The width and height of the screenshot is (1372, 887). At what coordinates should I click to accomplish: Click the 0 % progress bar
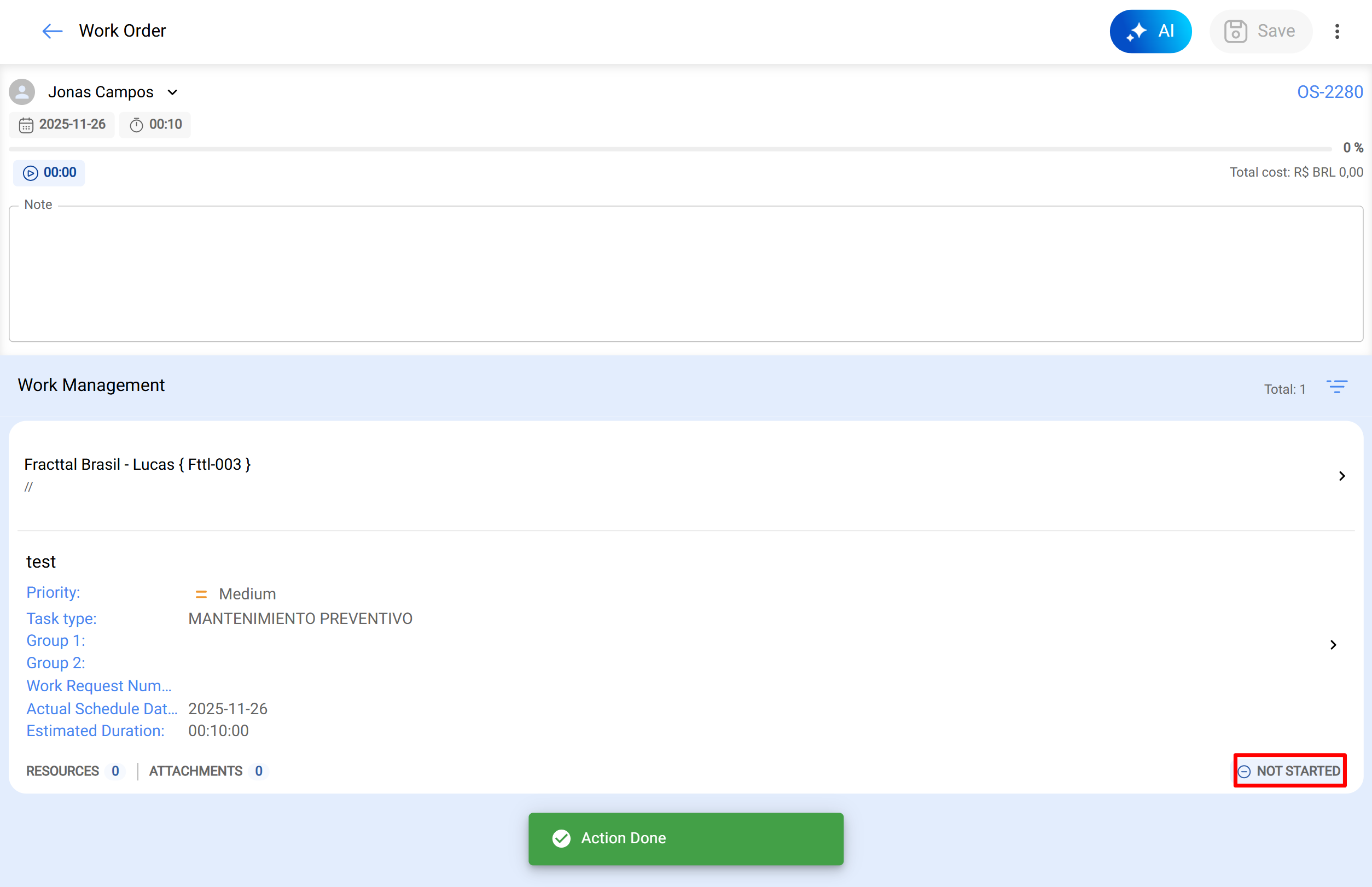(x=668, y=149)
